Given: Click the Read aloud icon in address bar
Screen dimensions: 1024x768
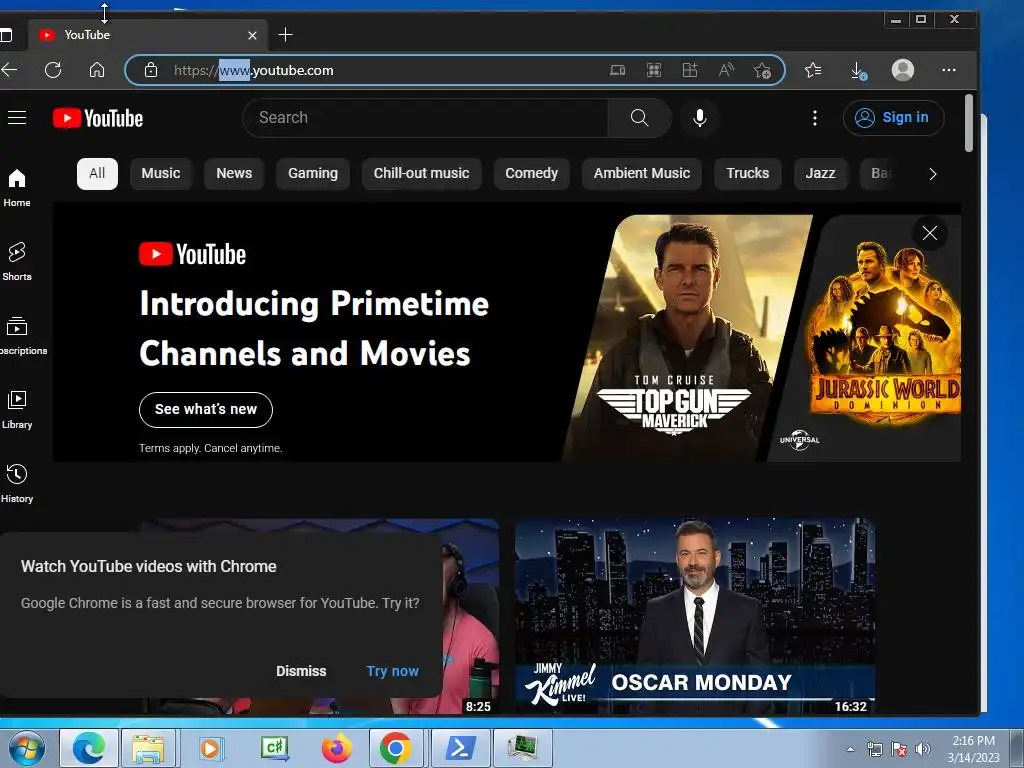Looking at the screenshot, I should [726, 70].
